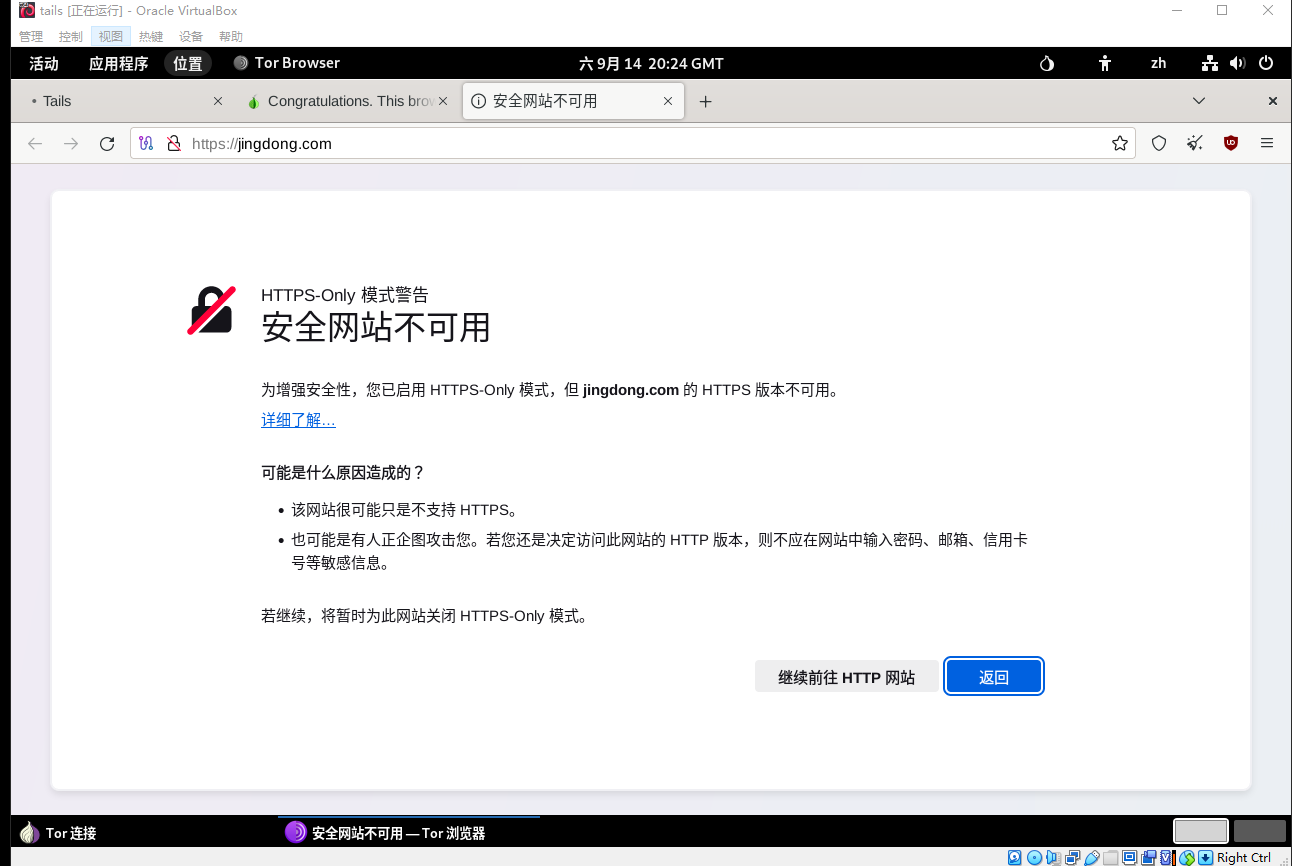Open the uBlock Origin extension icon

[x=1231, y=143]
